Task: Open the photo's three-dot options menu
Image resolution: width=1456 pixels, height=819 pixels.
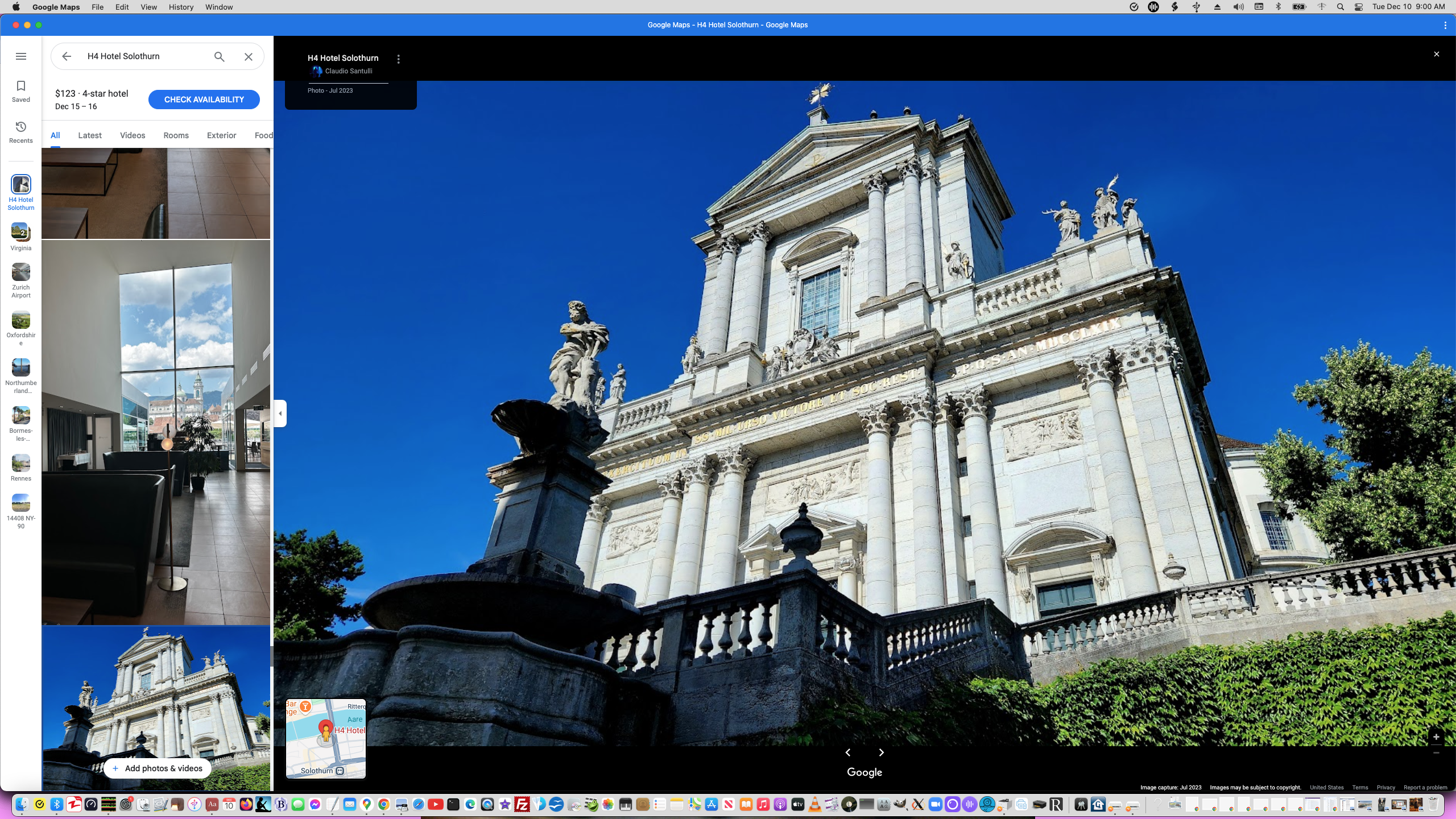Action: [398, 59]
